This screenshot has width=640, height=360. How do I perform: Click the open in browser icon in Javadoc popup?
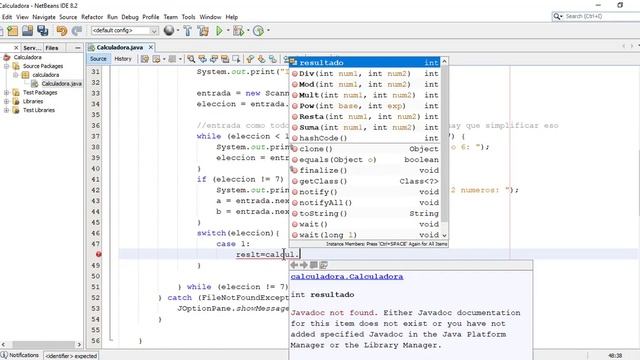[x=314, y=265]
